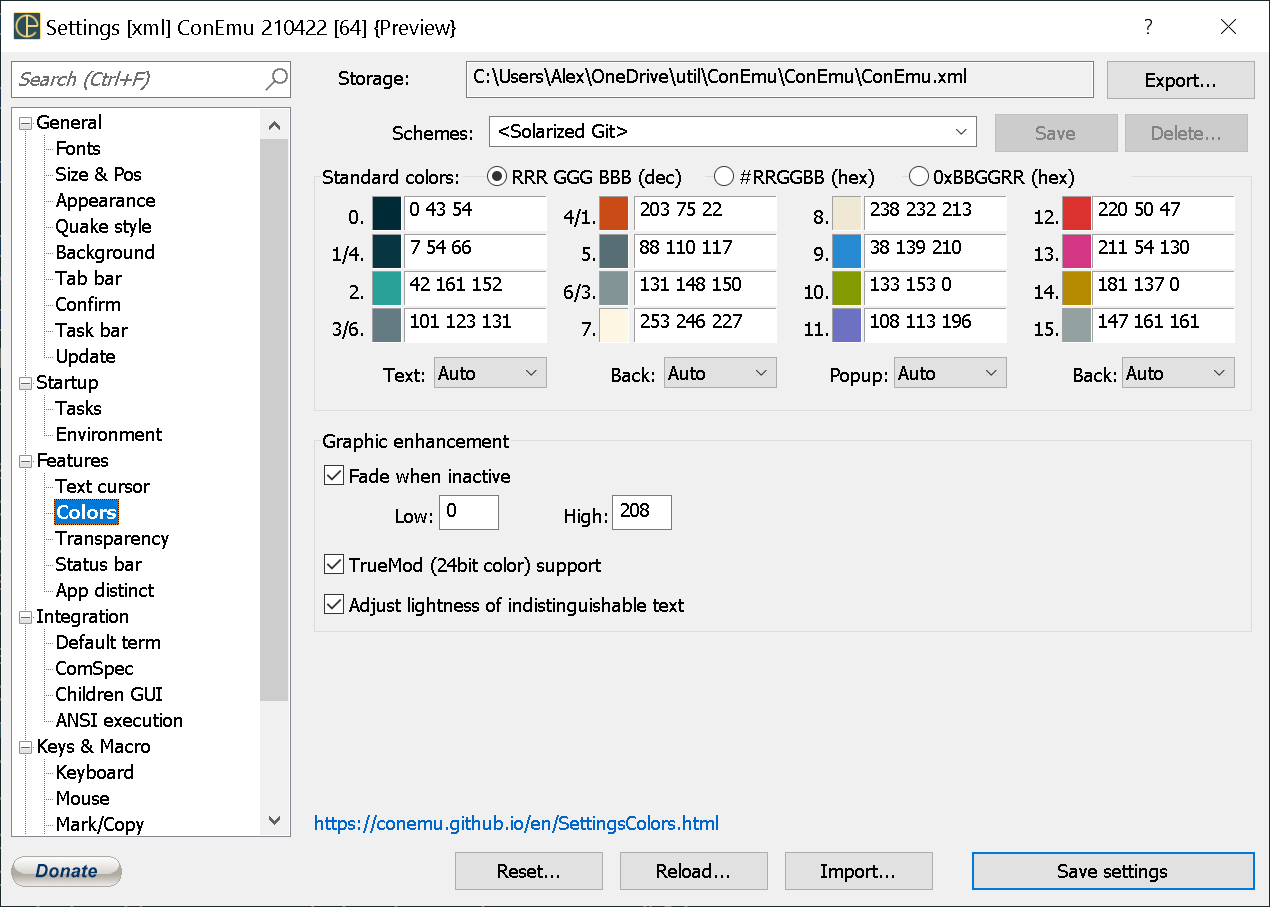Image resolution: width=1270 pixels, height=907 pixels.
Task: Open the Keyboard settings page
Action: tap(94, 772)
